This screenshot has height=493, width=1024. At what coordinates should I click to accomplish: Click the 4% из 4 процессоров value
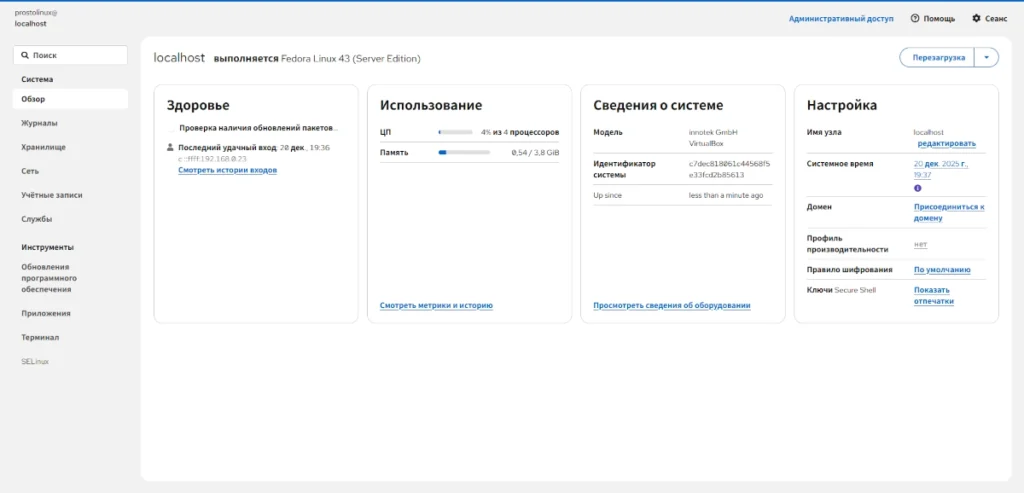(x=520, y=132)
